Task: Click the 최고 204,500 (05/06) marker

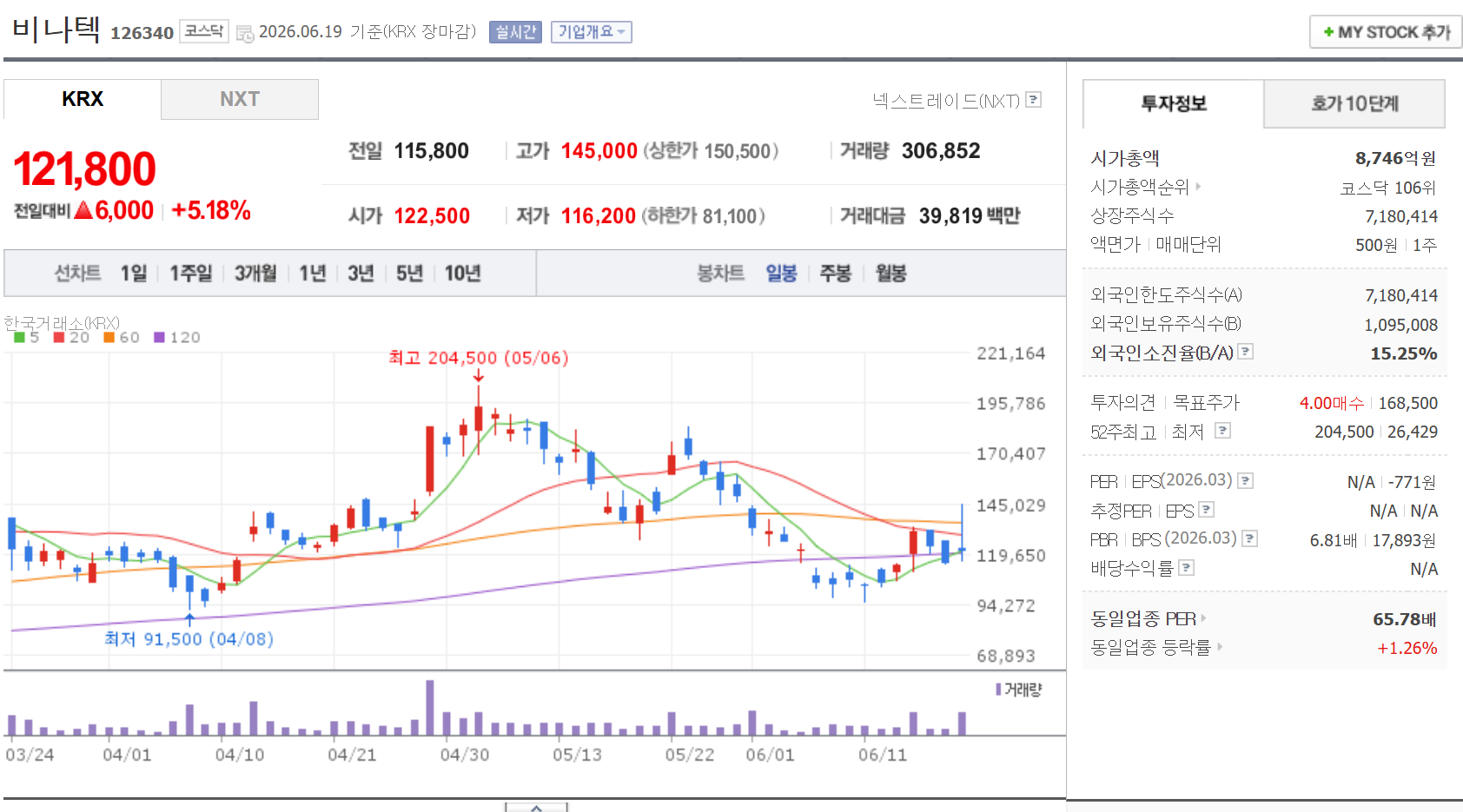Action: click(x=479, y=358)
